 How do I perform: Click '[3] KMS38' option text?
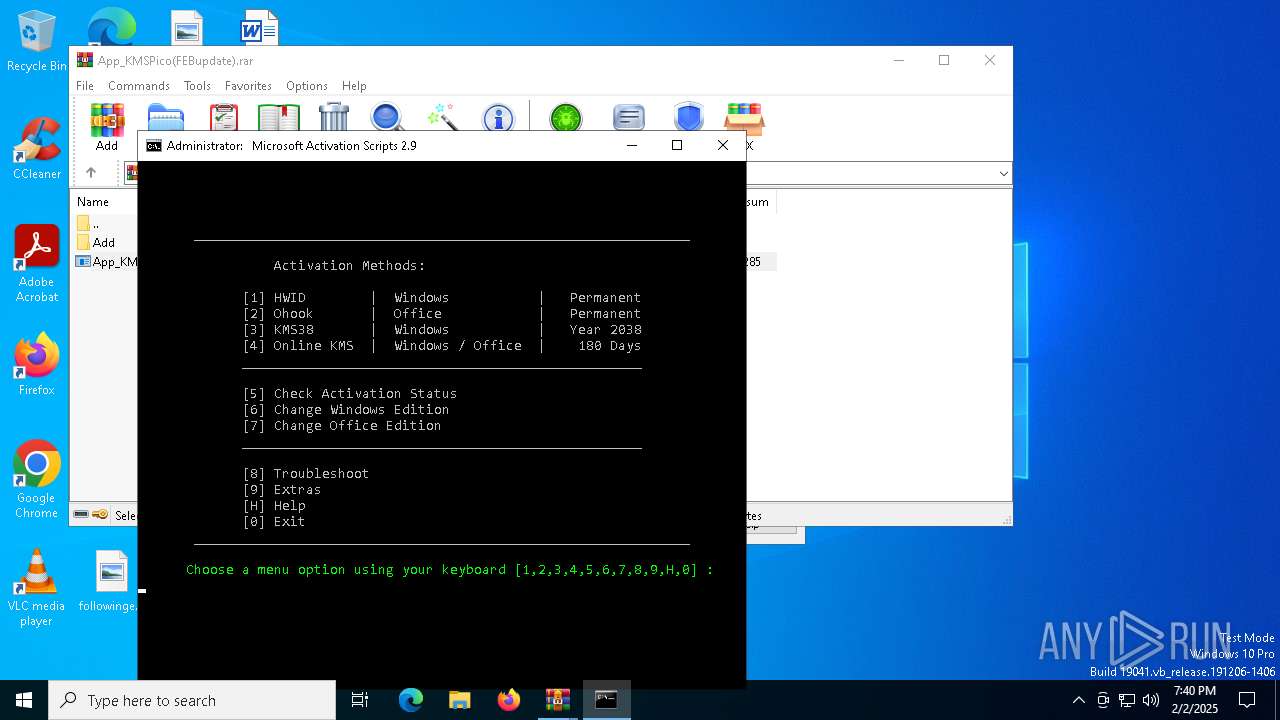pos(278,330)
